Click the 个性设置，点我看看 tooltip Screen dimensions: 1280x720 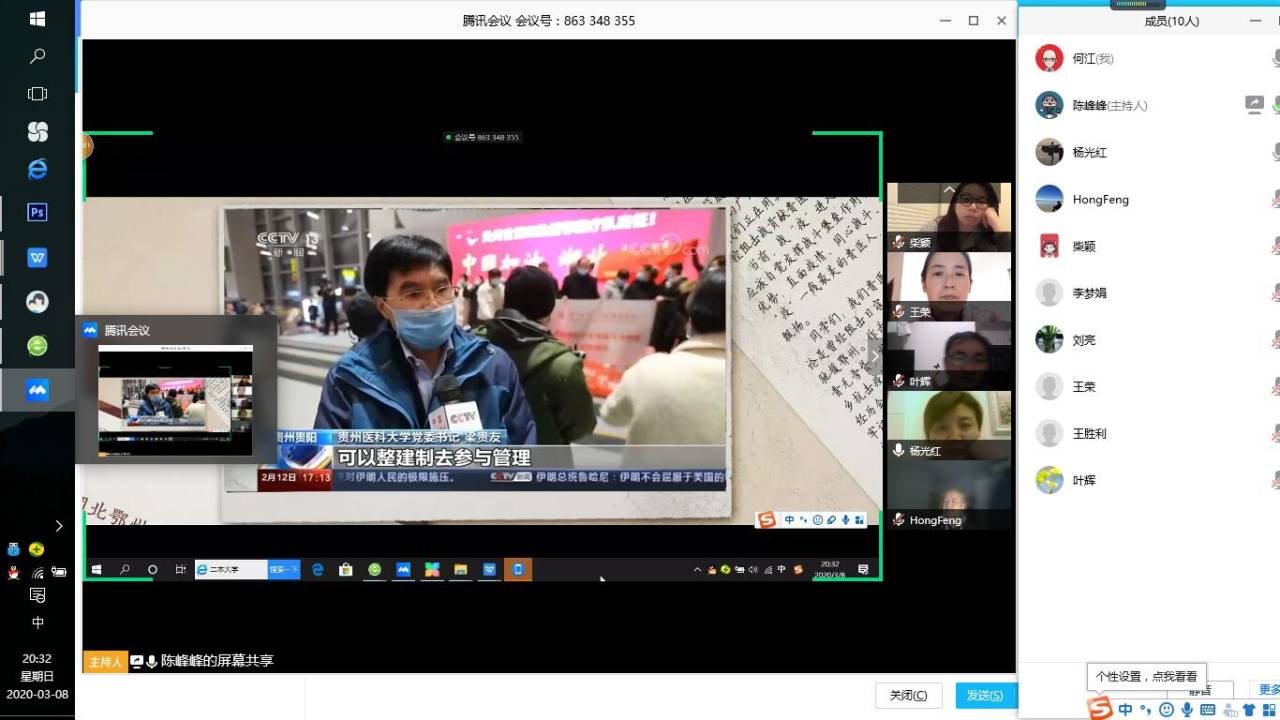[x=1146, y=676]
